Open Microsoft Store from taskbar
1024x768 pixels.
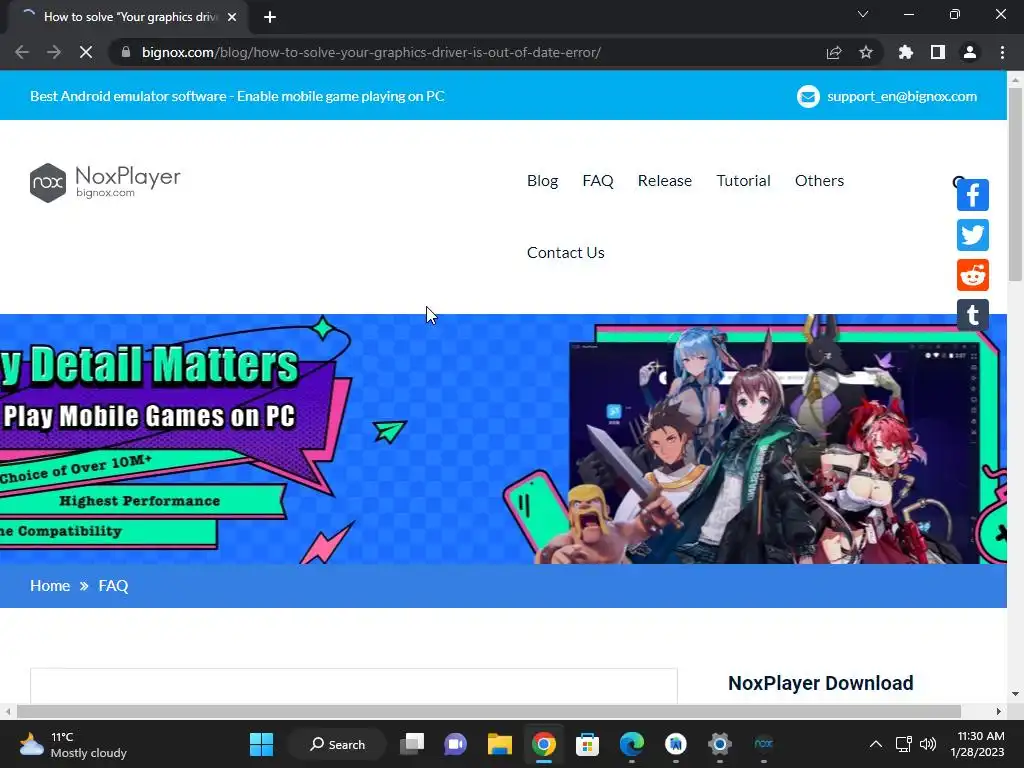[x=587, y=744]
